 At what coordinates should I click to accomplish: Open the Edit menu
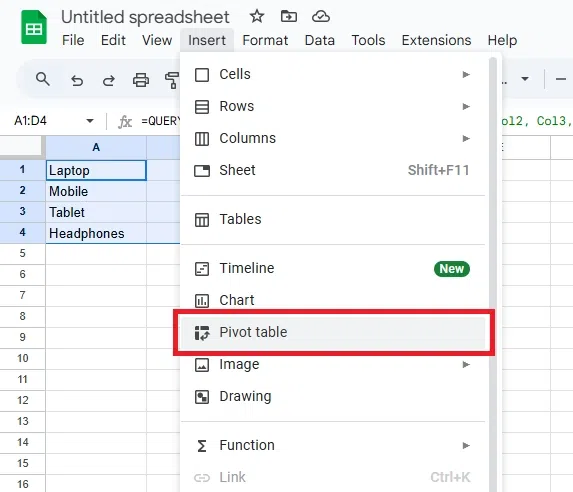click(x=113, y=40)
